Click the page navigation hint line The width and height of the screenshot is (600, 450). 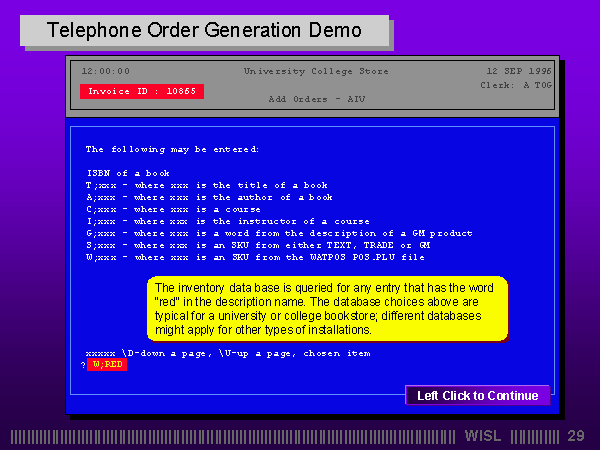[228, 353]
